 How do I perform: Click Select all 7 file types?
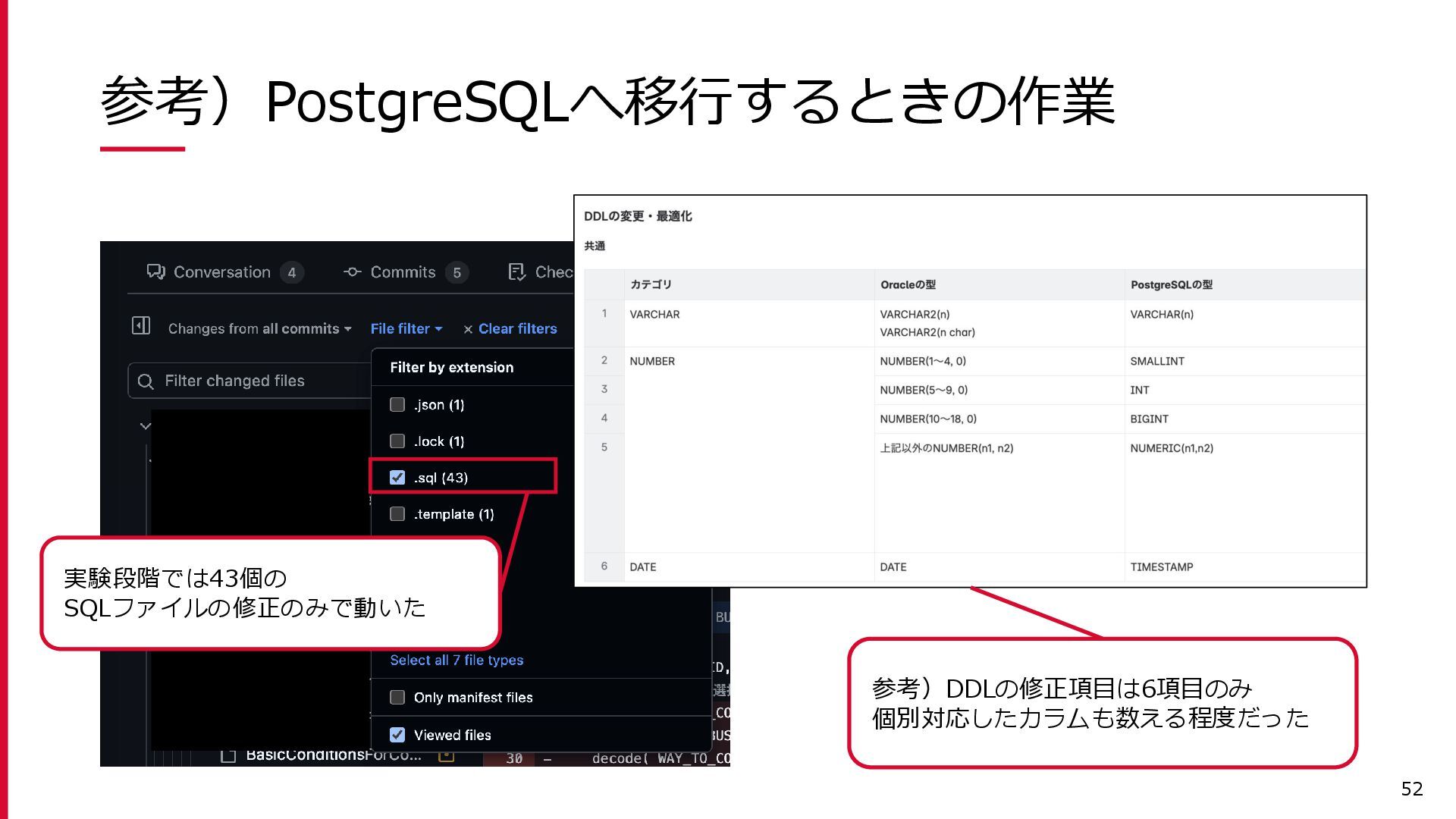(457, 661)
